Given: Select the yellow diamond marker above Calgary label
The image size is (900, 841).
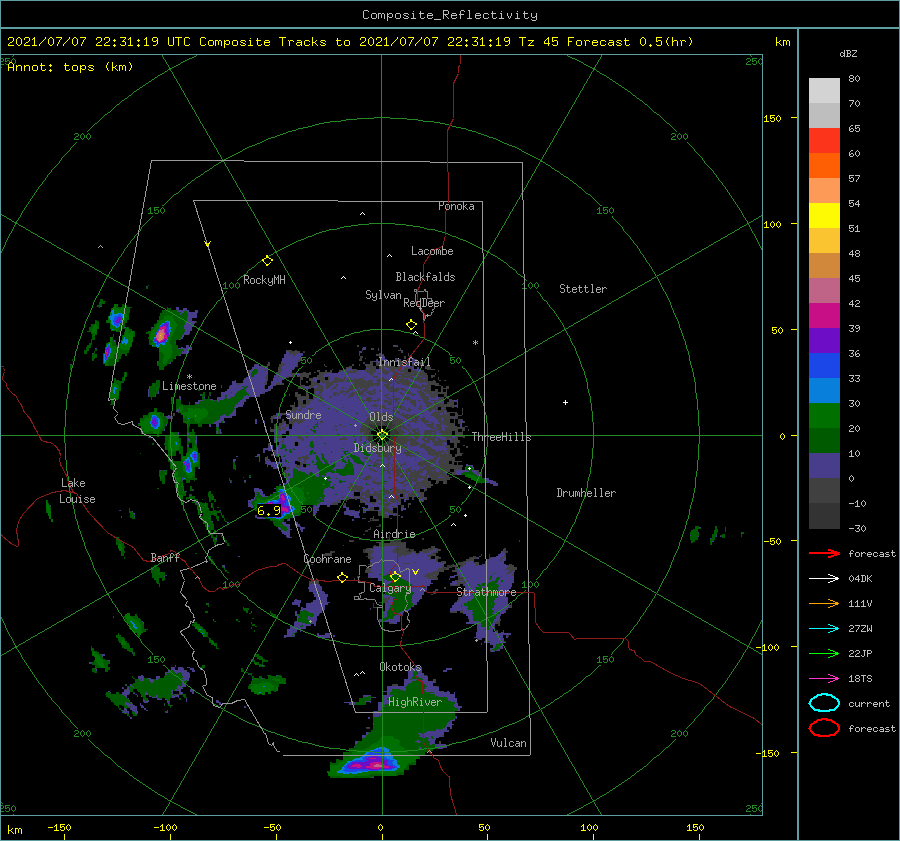Looking at the screenshot, I should tap(395, 576).
